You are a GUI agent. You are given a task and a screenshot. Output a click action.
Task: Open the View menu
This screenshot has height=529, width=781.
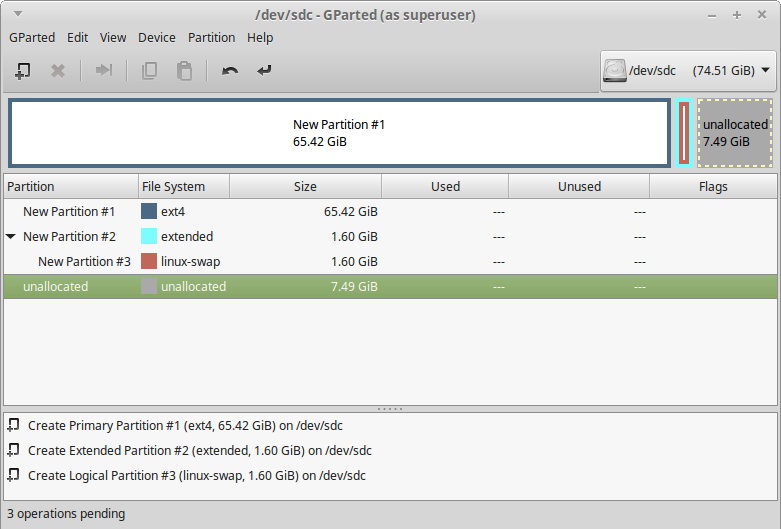113,38
